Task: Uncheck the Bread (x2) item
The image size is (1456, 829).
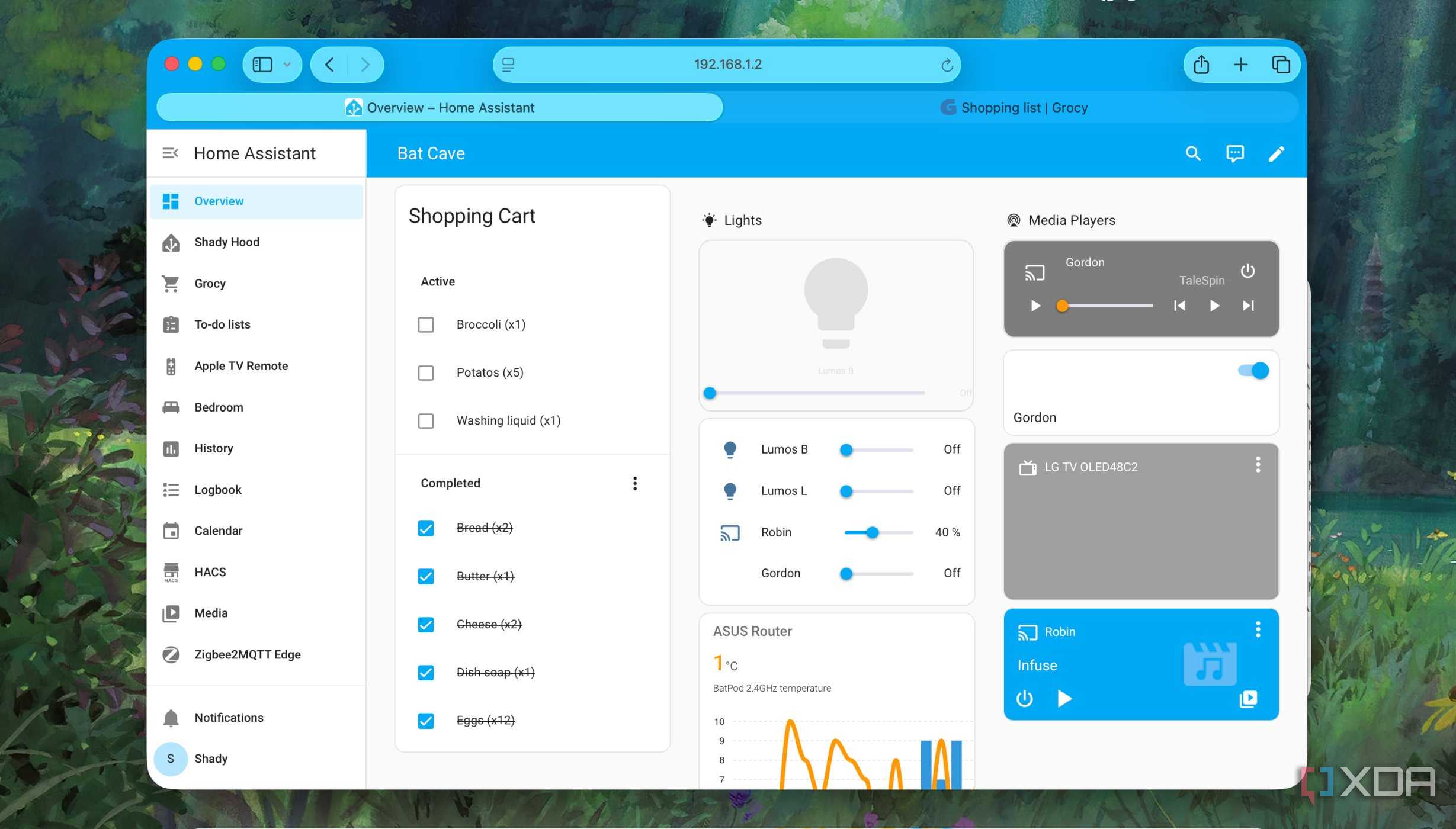Action: tap(426, 528)
